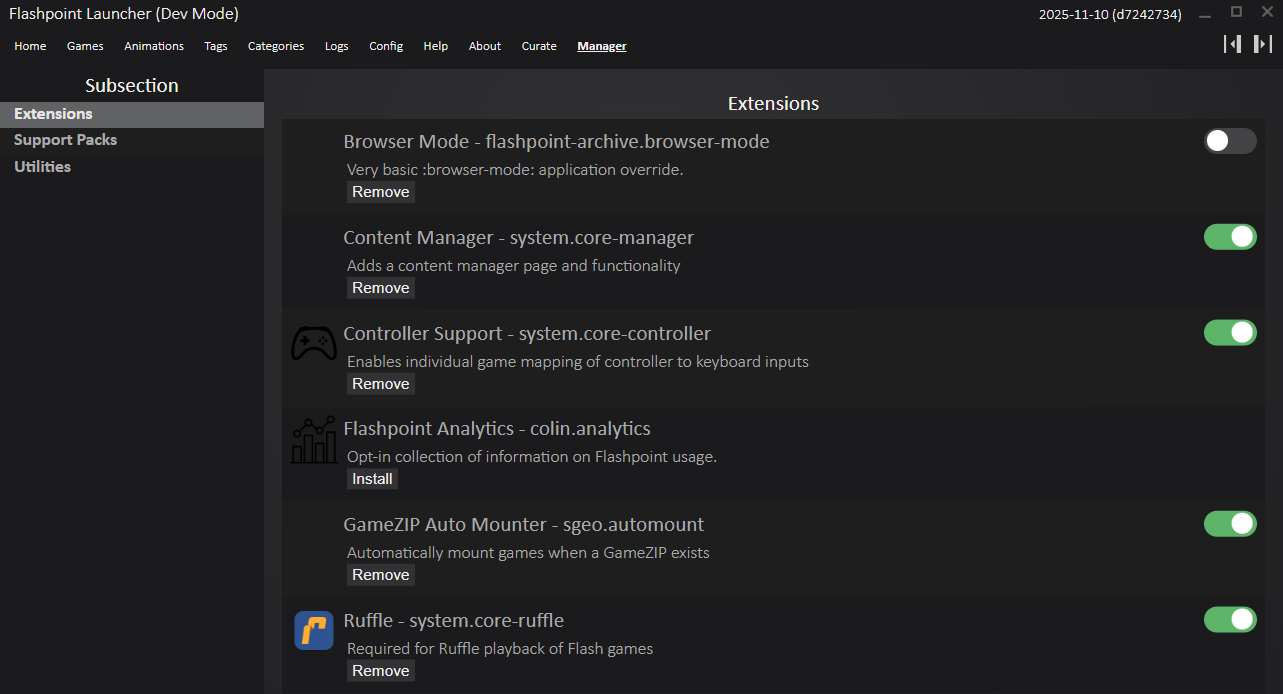This screenshot has height=694, width=1283.
Task: Go to the Curate tab
Action: 539,46
